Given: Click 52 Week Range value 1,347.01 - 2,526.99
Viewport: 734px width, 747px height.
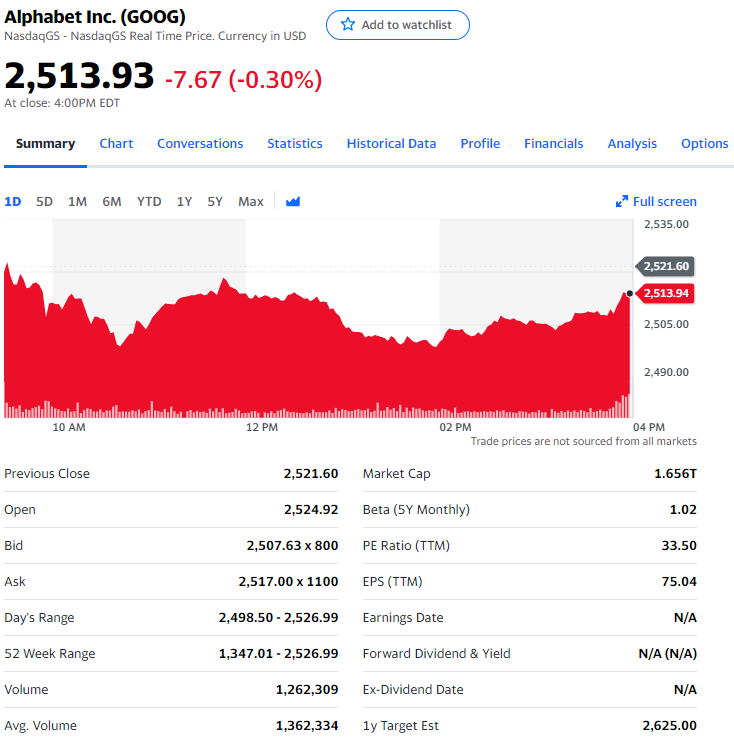Looking at the screenshot, I should (278, 654).
